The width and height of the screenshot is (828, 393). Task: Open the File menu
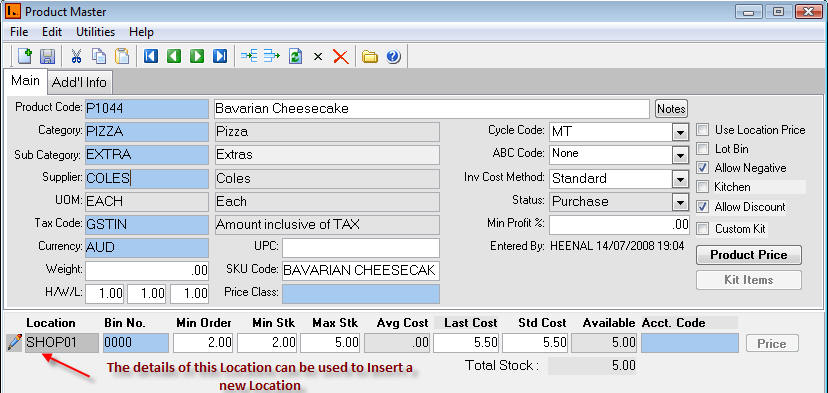coord(19,32)
